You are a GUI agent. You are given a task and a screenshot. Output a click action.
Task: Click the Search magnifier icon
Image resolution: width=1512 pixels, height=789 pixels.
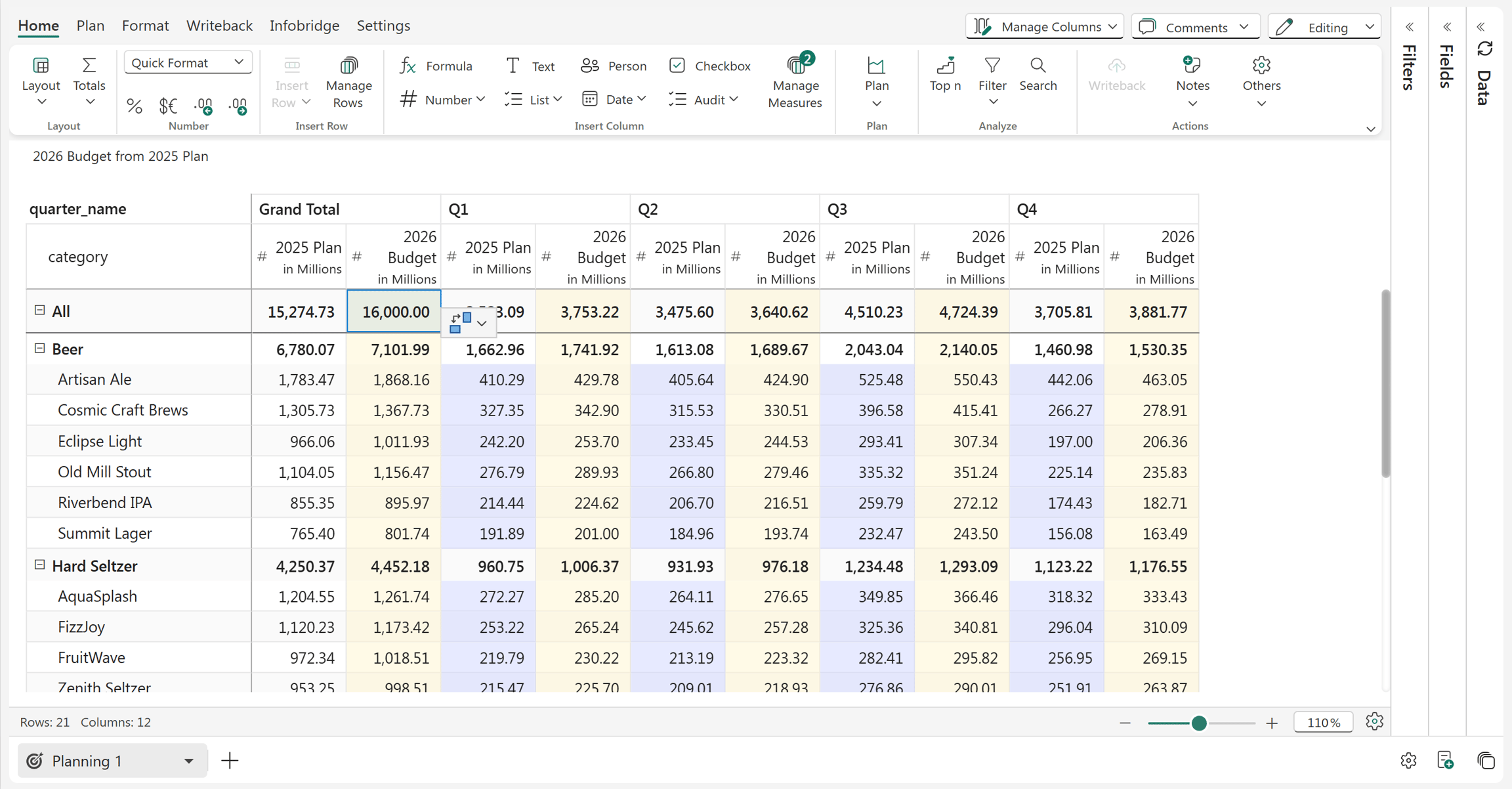[x=1038, y=65]
